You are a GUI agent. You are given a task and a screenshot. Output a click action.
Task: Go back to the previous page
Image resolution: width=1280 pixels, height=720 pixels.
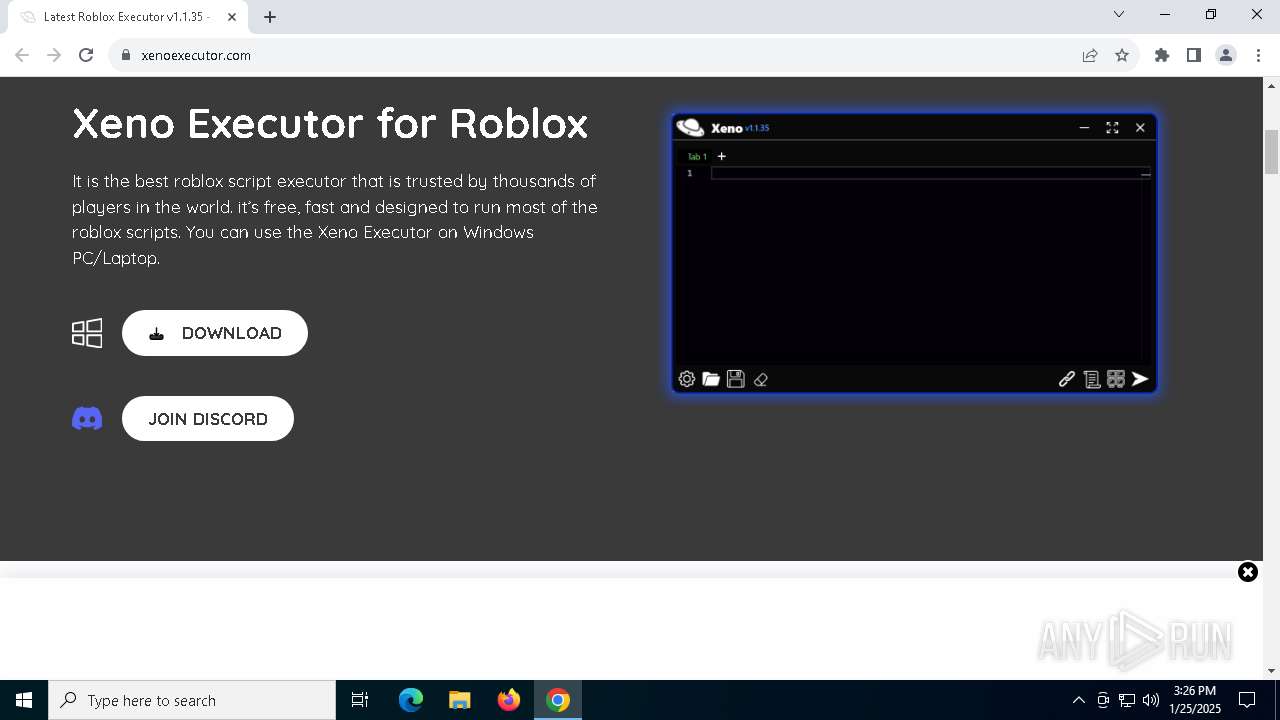(x=22, y=55)
